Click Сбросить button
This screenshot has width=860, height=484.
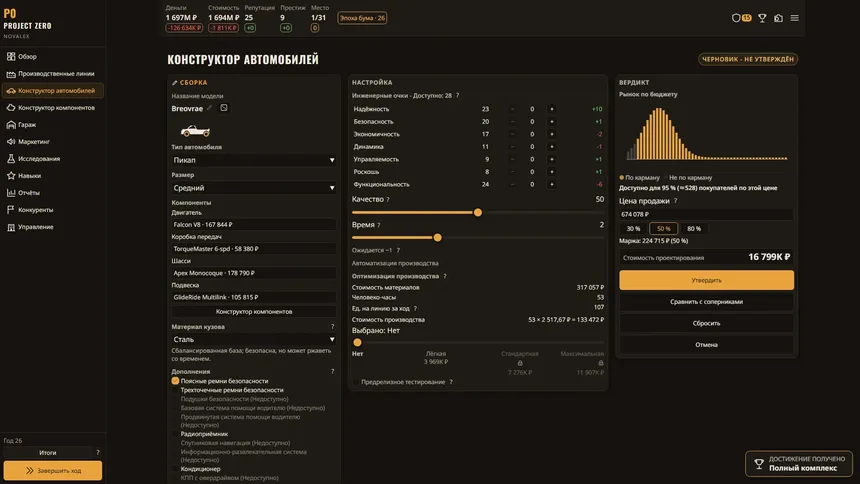pos(706,323)
